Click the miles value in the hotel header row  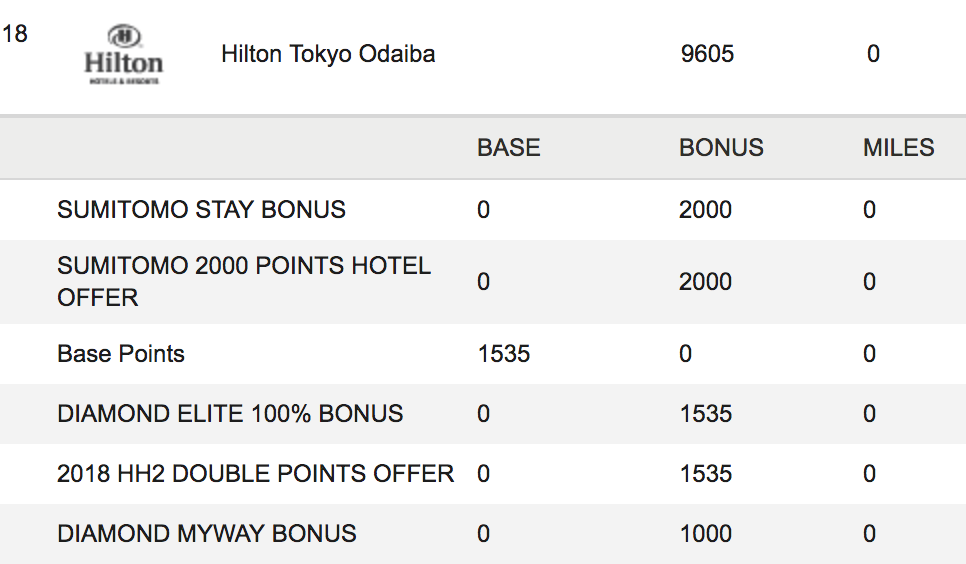873,54
